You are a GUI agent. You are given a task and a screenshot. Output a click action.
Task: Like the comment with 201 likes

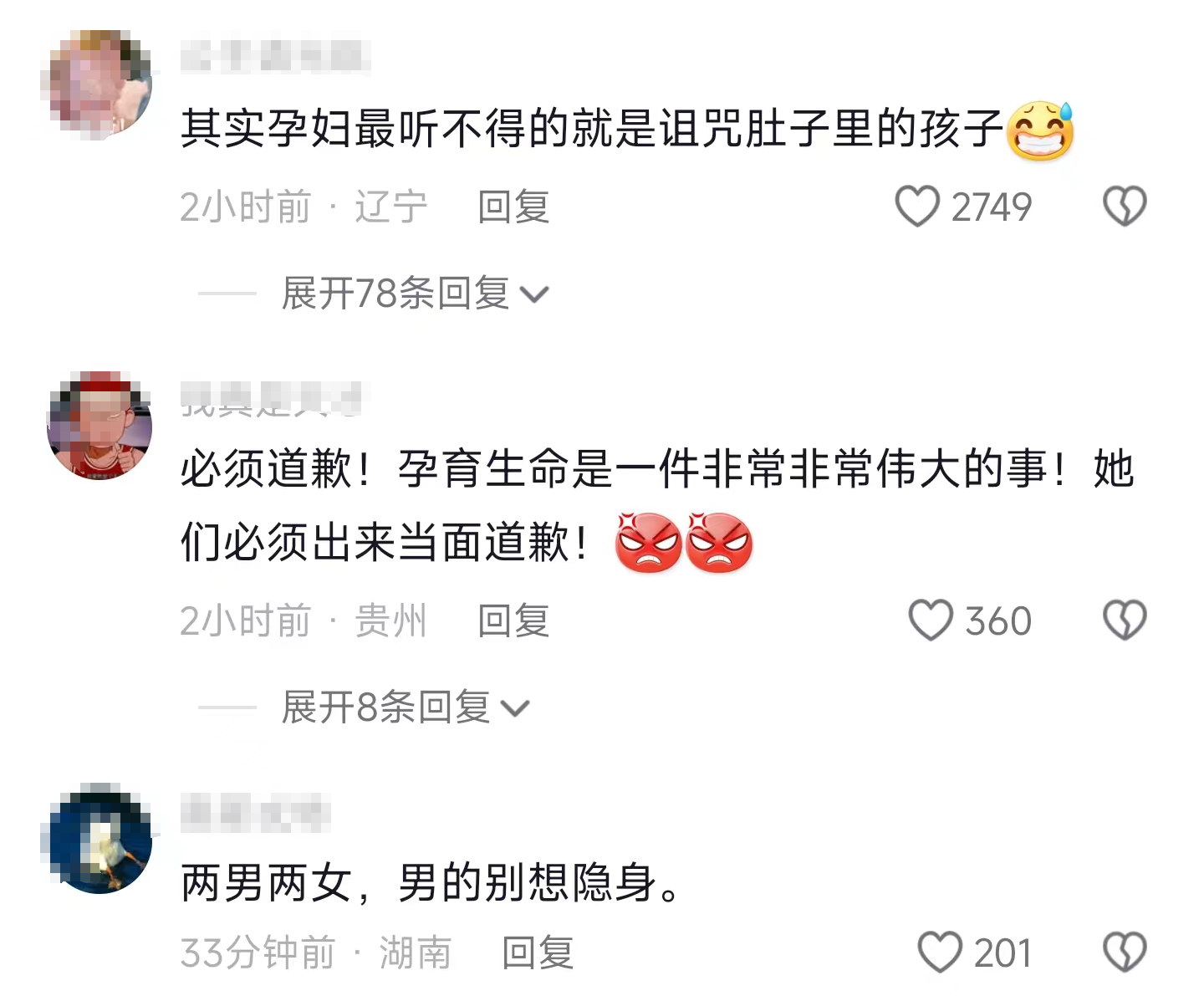click(x=940, y=953)
